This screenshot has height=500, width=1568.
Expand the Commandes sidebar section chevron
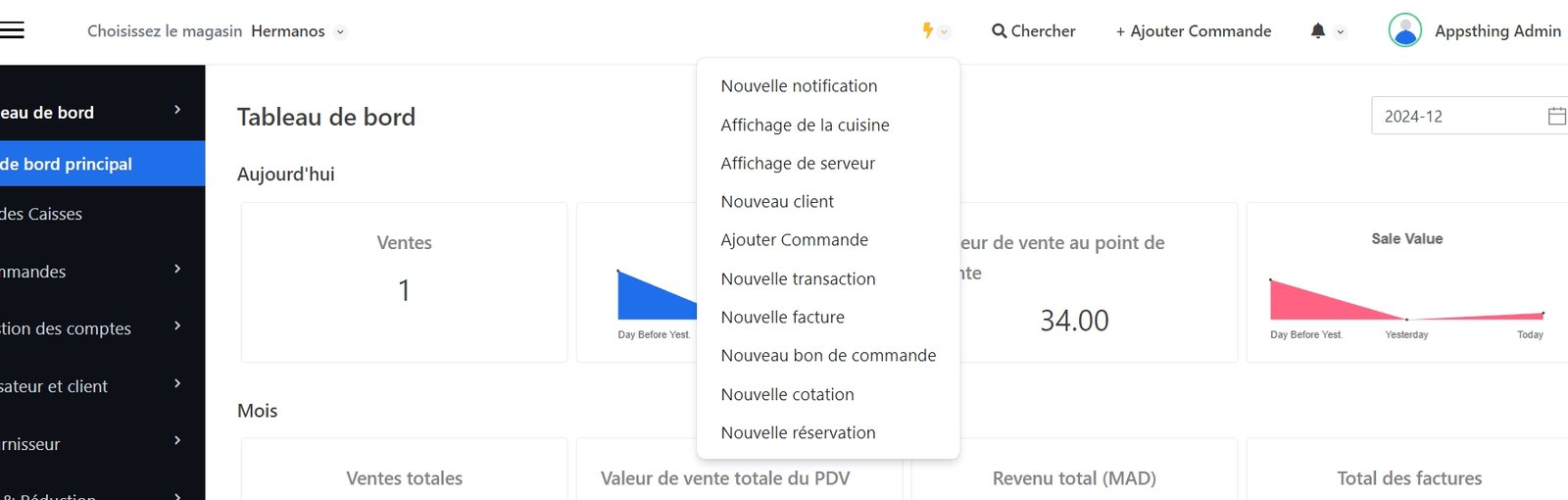tap(177, 269)
